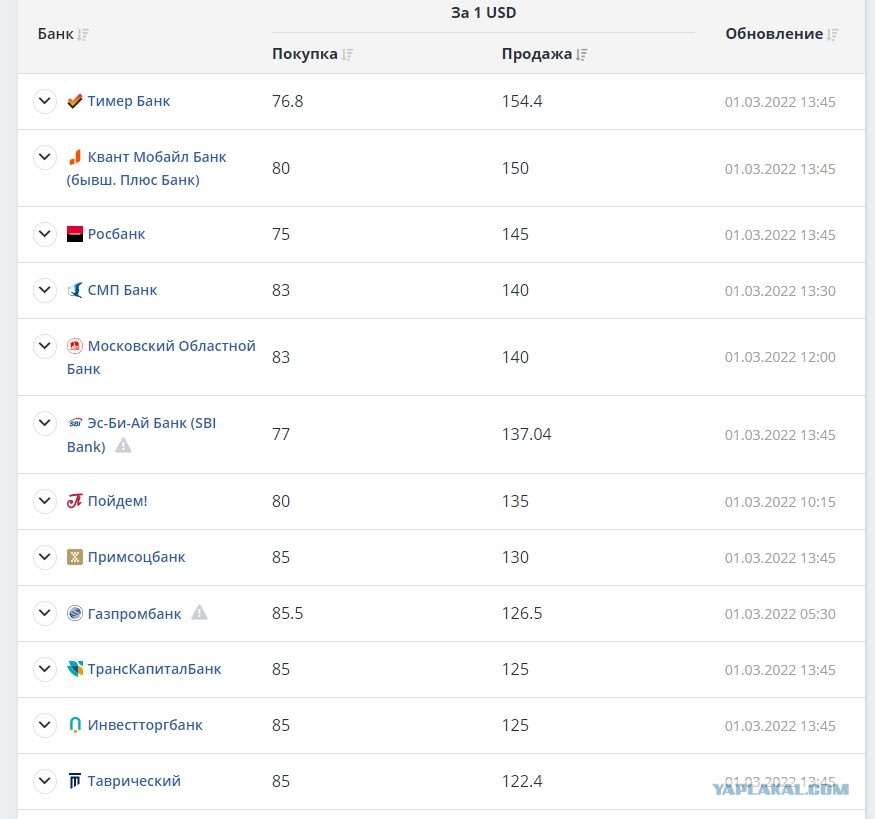
Task: Open the Газпромбанк link
Action: (134, 614)
